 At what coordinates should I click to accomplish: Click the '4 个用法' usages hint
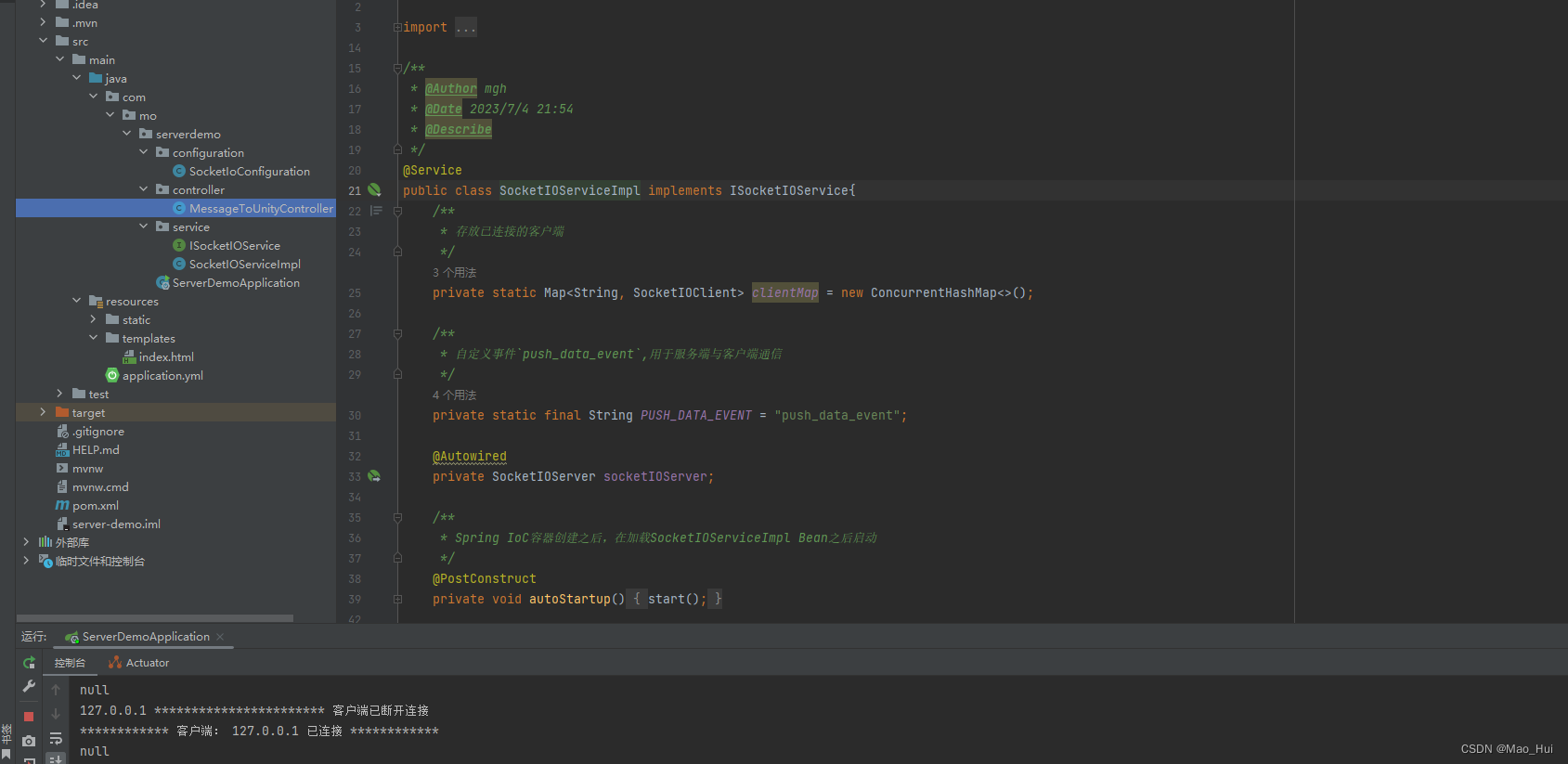454,395
